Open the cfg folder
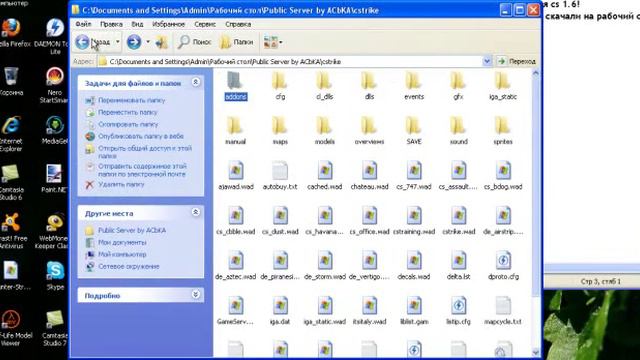640x360 pixels. pos(280,85)
